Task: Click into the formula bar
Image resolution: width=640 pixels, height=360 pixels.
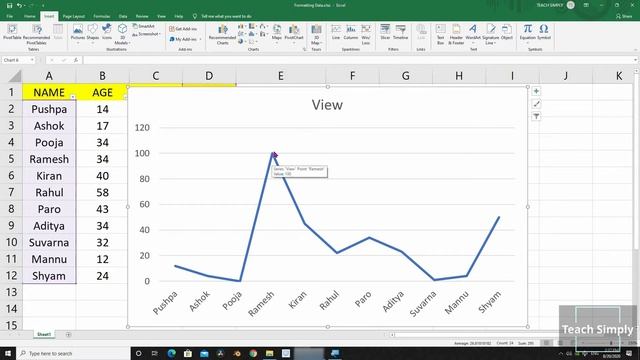Action: (x=358, y=60)
